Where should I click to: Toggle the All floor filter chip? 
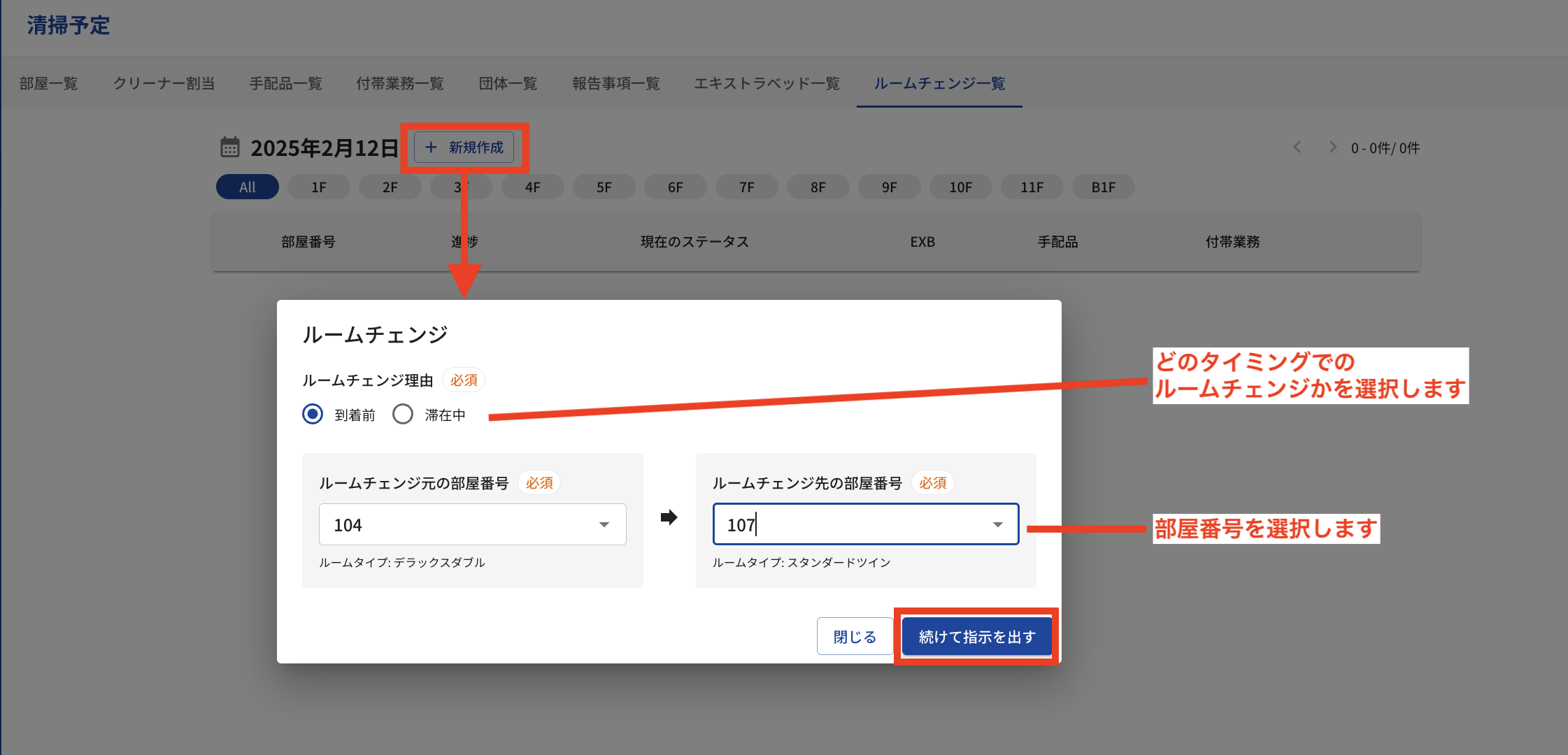tap(247, 187)
